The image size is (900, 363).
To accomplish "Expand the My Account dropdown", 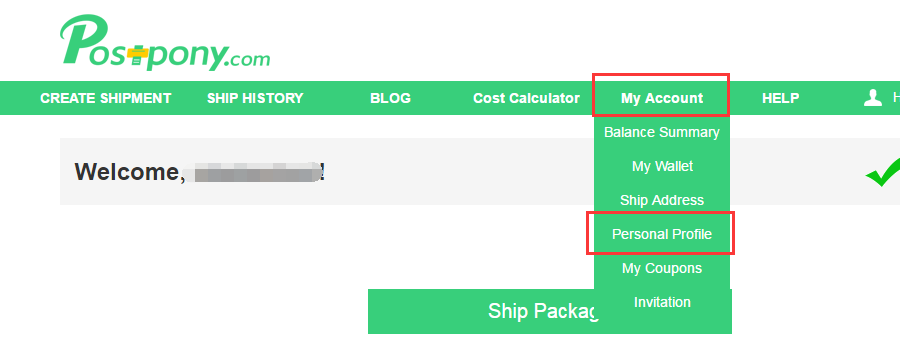I will (x=662, y=98).
